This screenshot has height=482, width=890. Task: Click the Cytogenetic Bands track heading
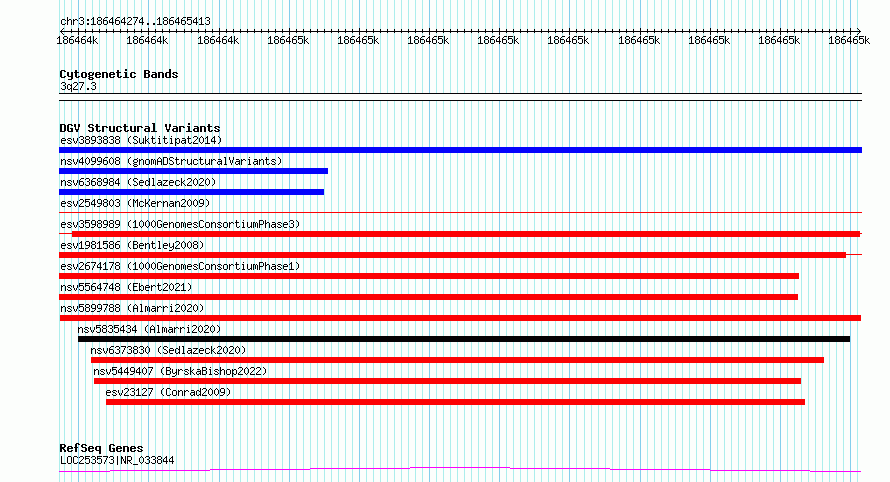[x=119, y=74]
